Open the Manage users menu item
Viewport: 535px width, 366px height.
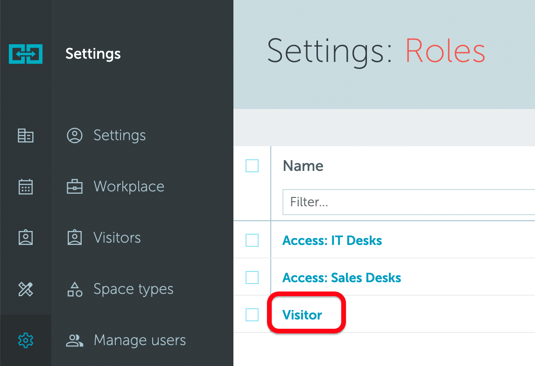tap(140, 340)
